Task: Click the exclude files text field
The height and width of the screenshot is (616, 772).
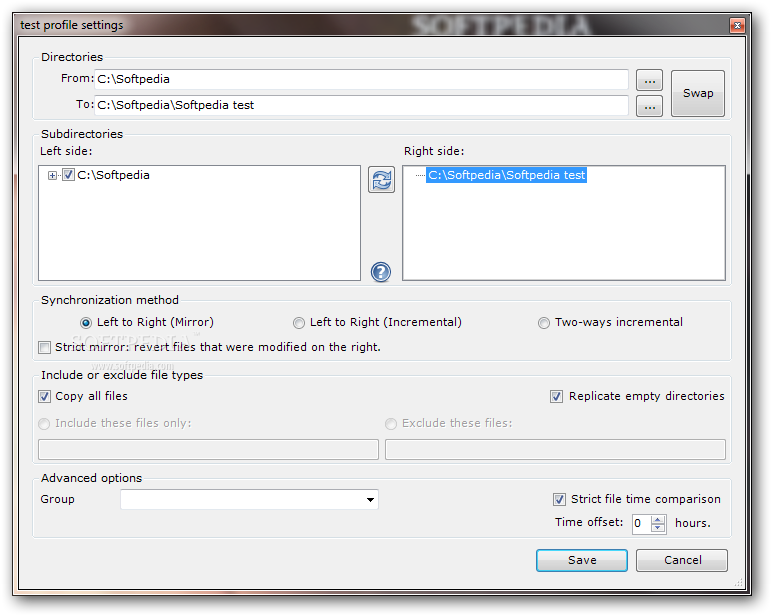Action: click(555, 450)
